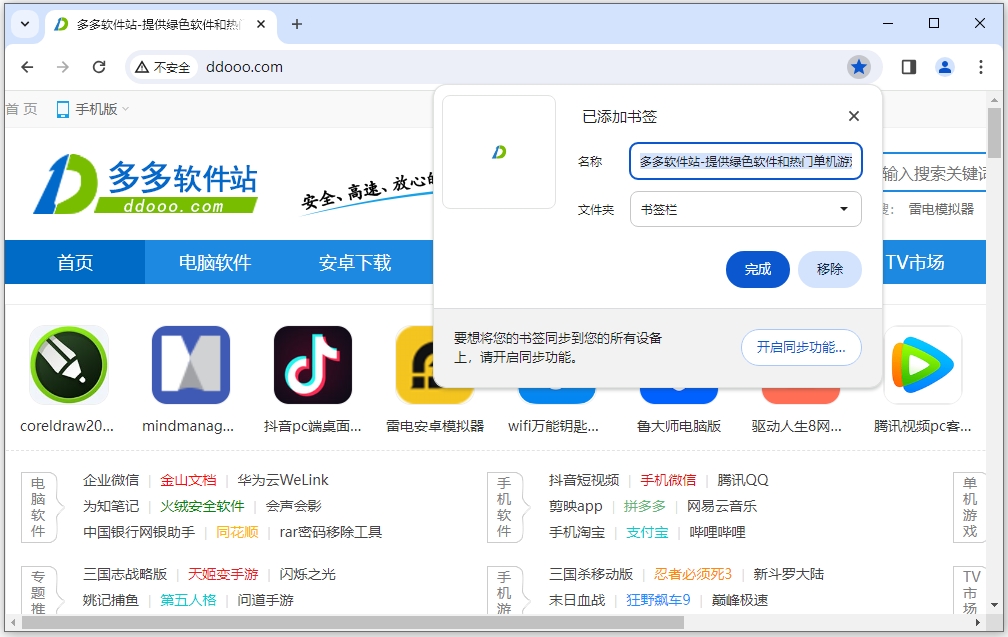Open tab search chevron button
The image size is (1008, 637).
point(24,24)
